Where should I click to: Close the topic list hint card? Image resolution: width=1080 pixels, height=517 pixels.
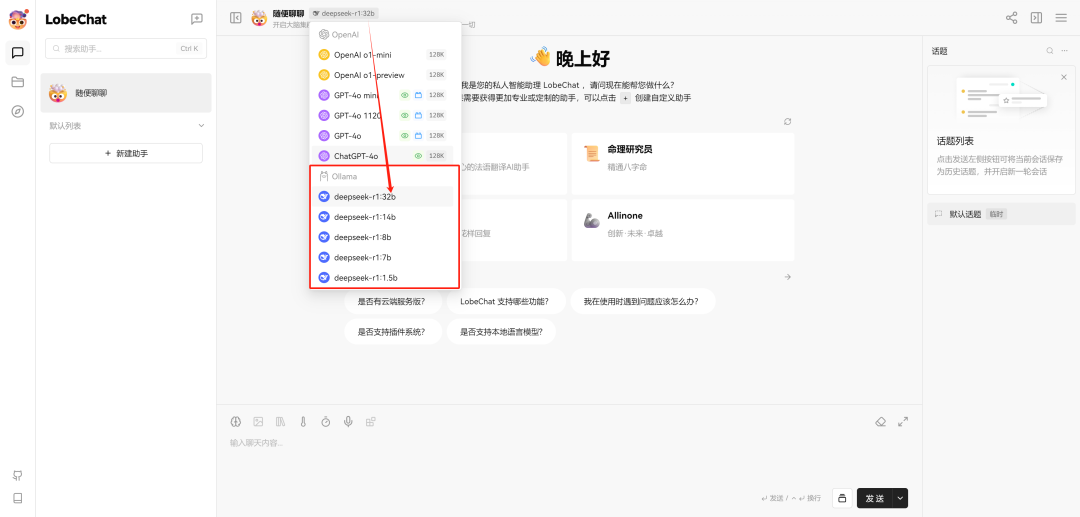coord(1063,77)
